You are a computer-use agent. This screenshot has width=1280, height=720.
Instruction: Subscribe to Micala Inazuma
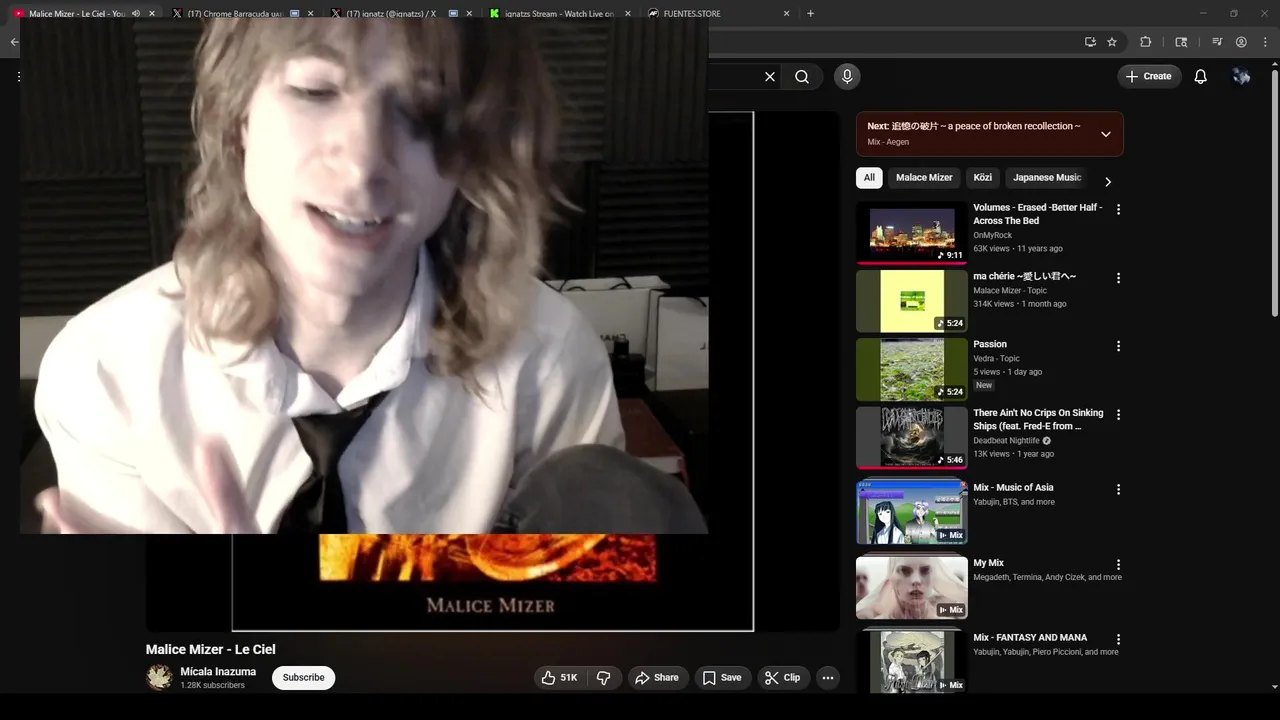304,678
